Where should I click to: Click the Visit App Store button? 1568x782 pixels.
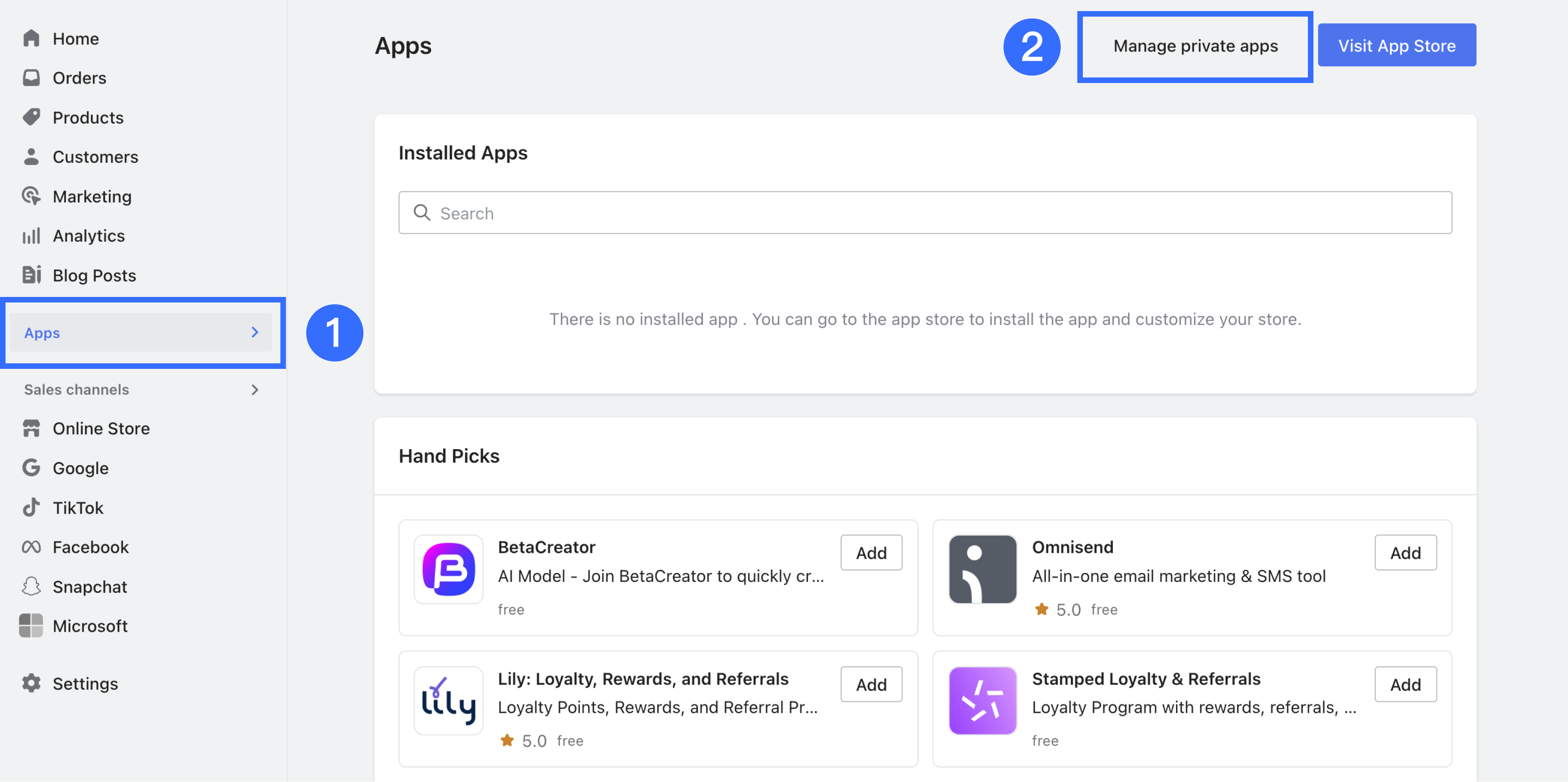pyautogui.click(x=1396, y=46)
